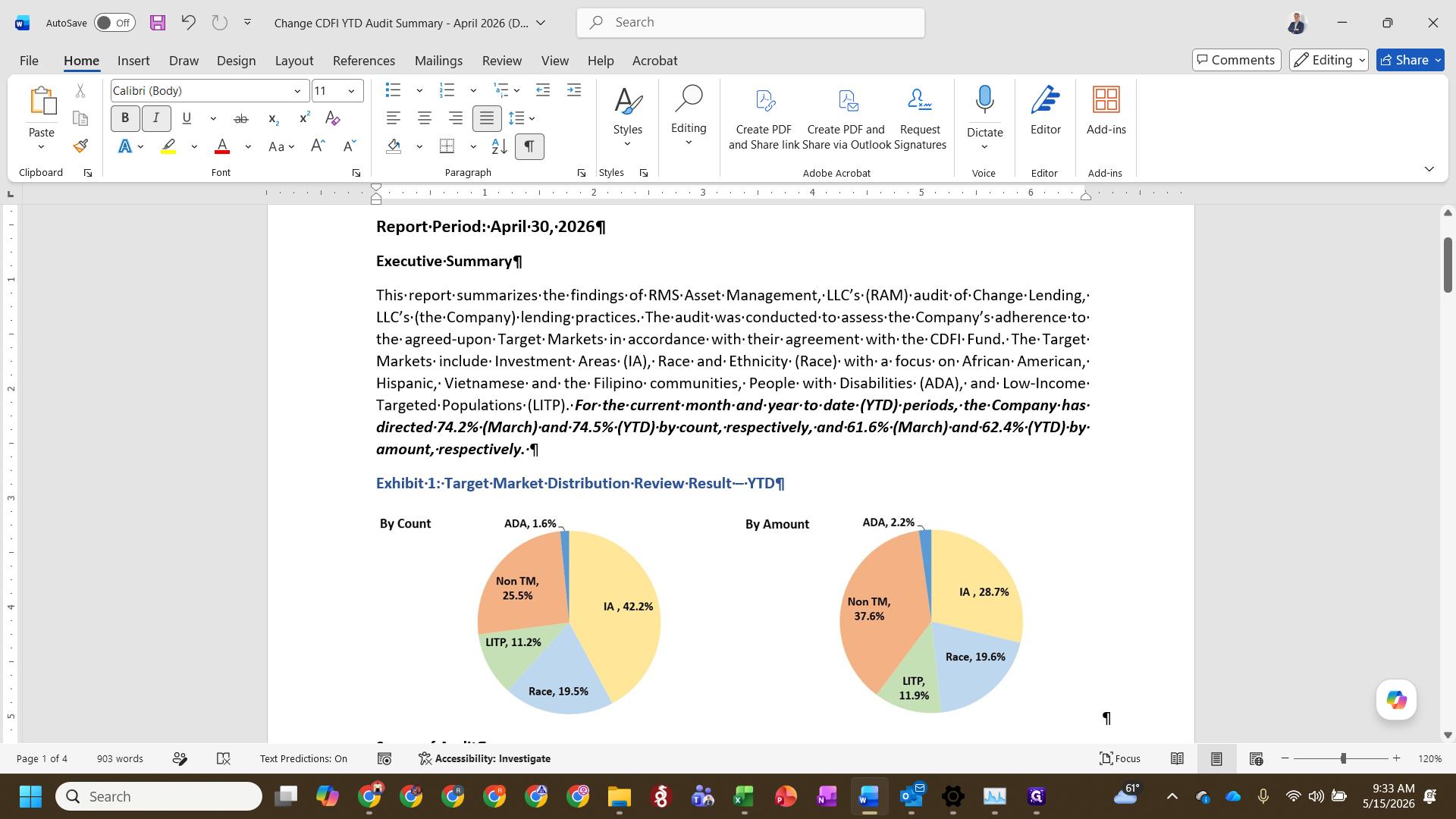Toggle Justify alignment
Image resolution: width=1456 pixels, height=819 pixels.
(486, 118)
